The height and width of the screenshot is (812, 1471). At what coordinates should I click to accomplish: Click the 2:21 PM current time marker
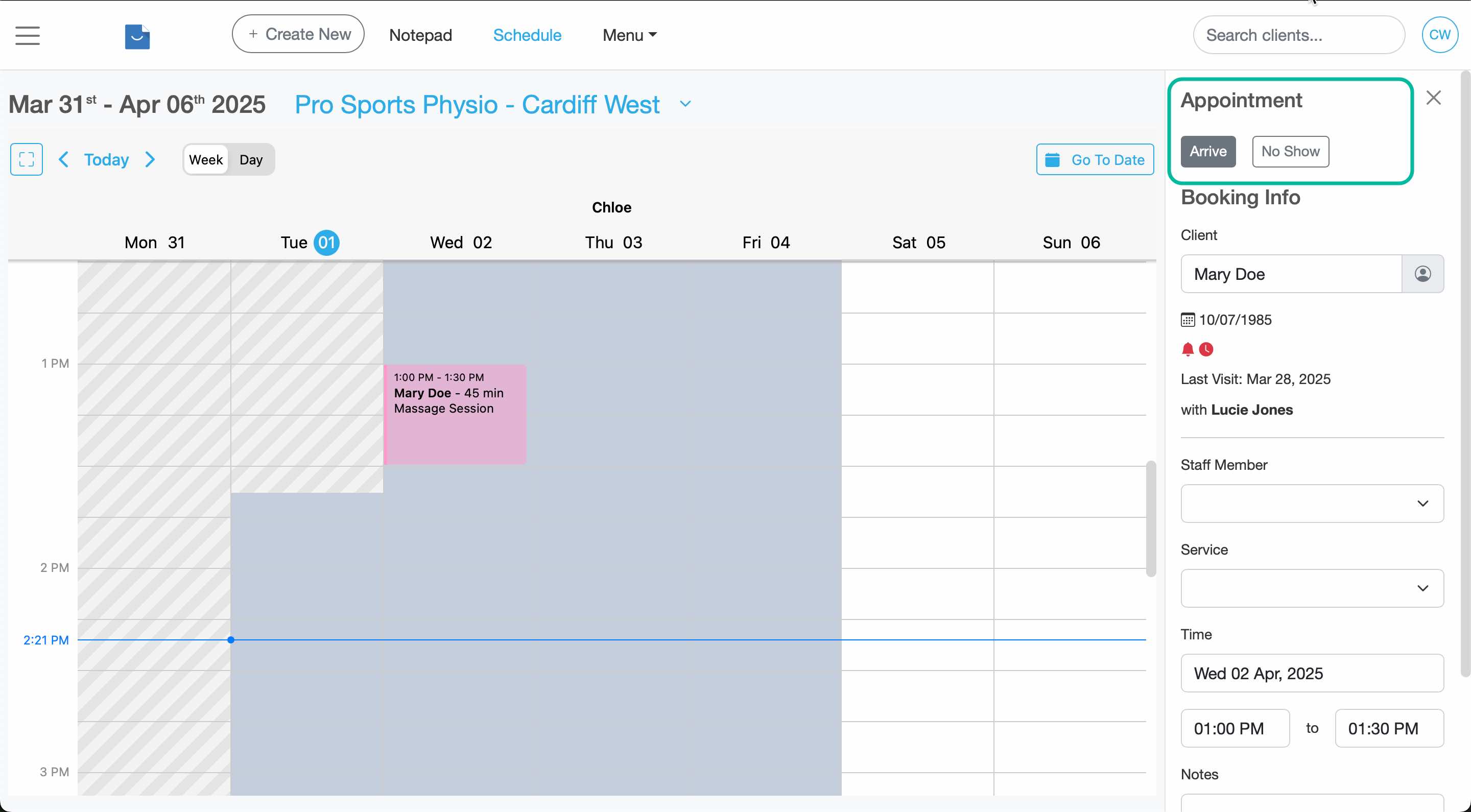pyautogui.click(x=45, y=640)
